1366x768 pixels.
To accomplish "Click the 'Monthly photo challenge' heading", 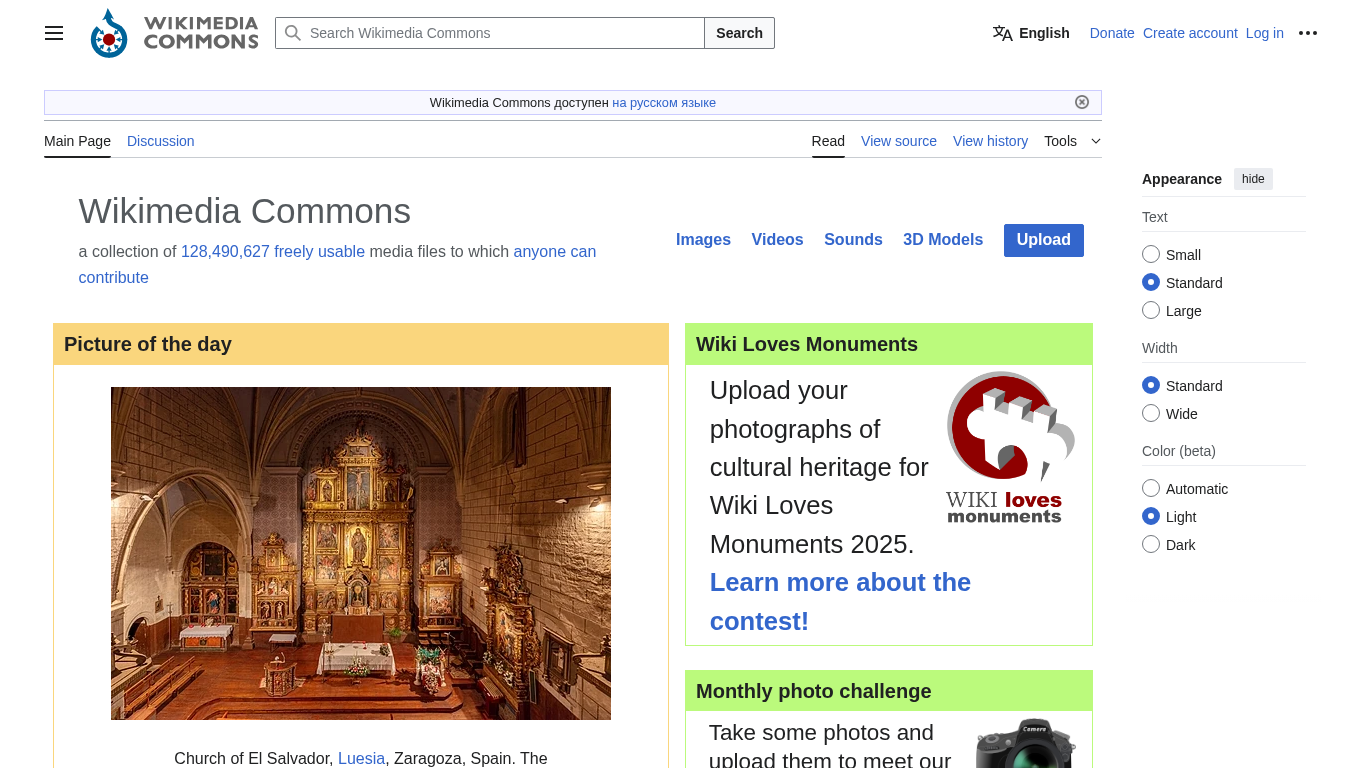I will click(814, 691).
